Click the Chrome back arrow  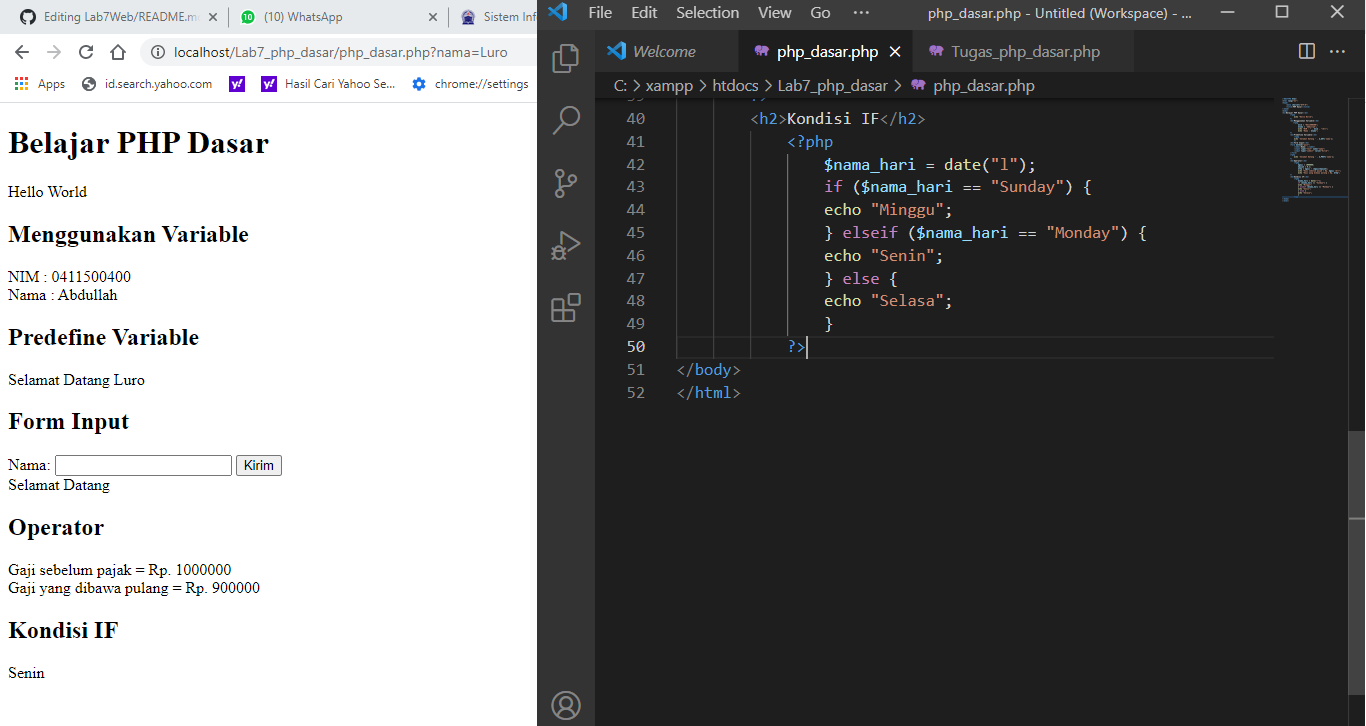point(22,52)
